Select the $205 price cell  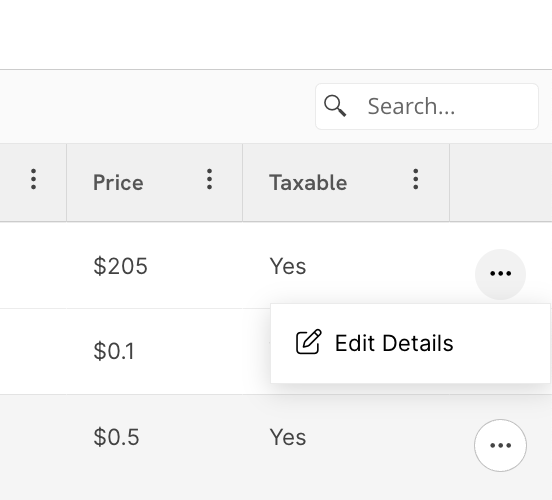coord(120,266)
